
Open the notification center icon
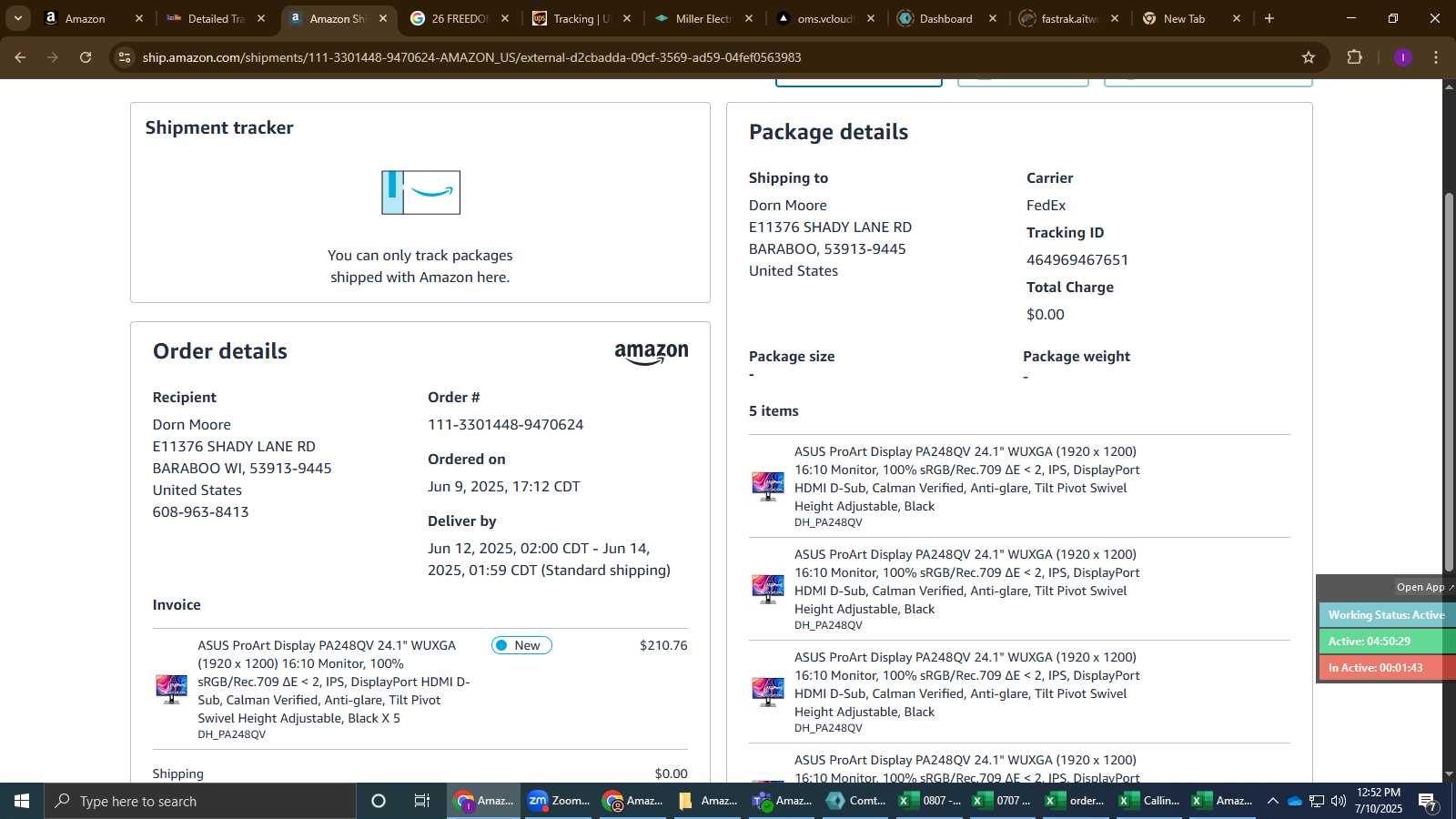pos(1428,802)
